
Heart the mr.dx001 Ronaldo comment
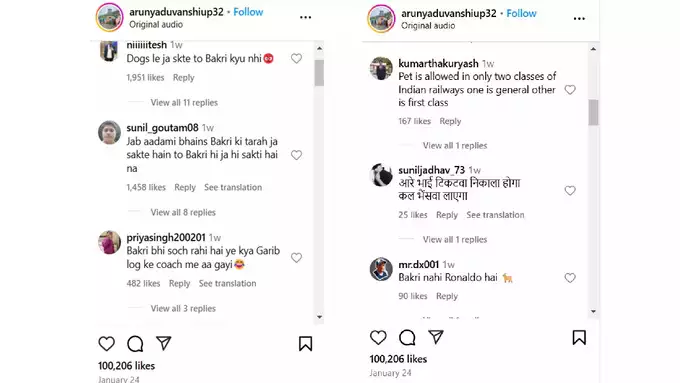[x=570, y=278]
